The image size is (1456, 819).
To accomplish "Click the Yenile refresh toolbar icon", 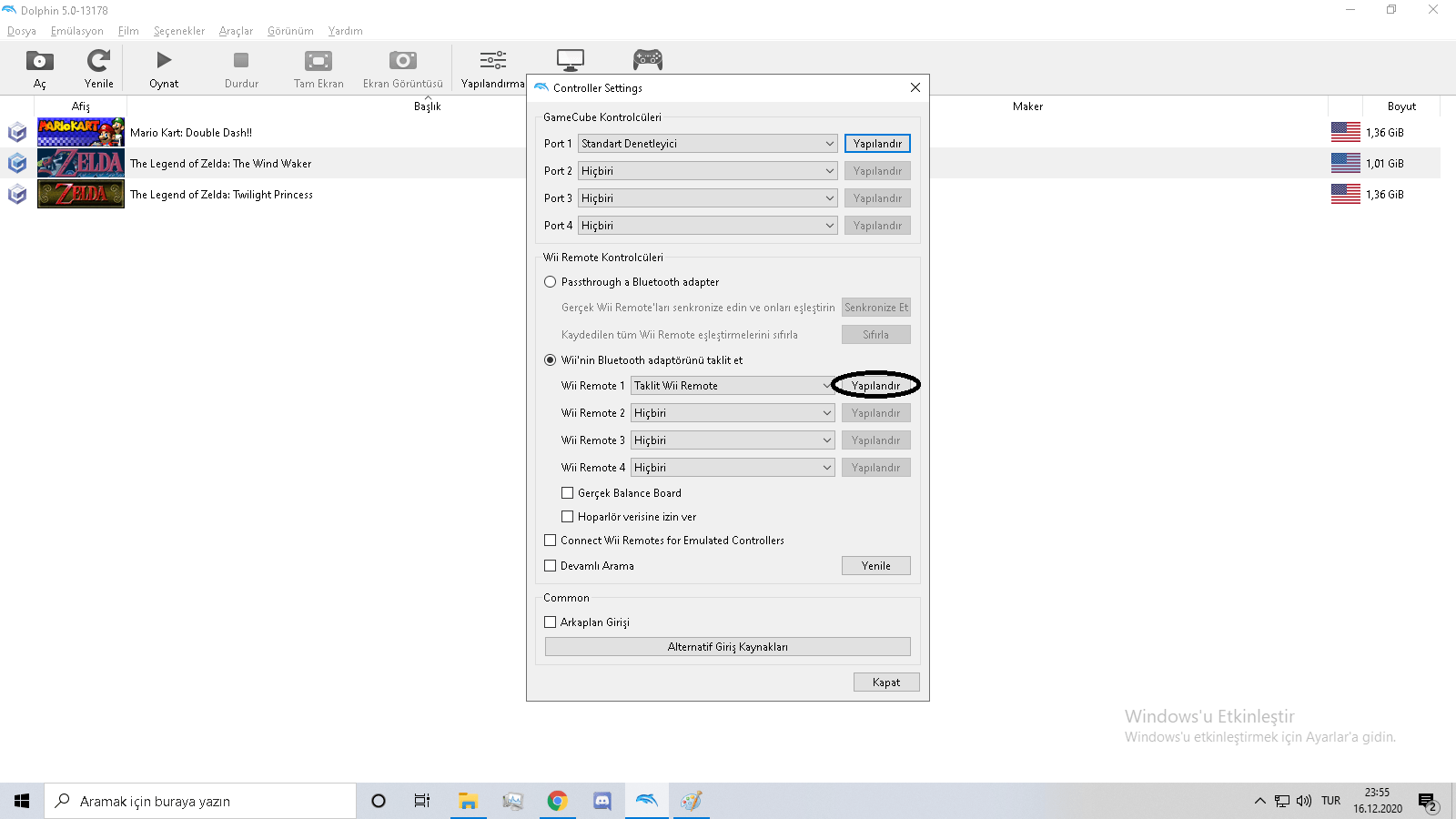I will point(98,61).
